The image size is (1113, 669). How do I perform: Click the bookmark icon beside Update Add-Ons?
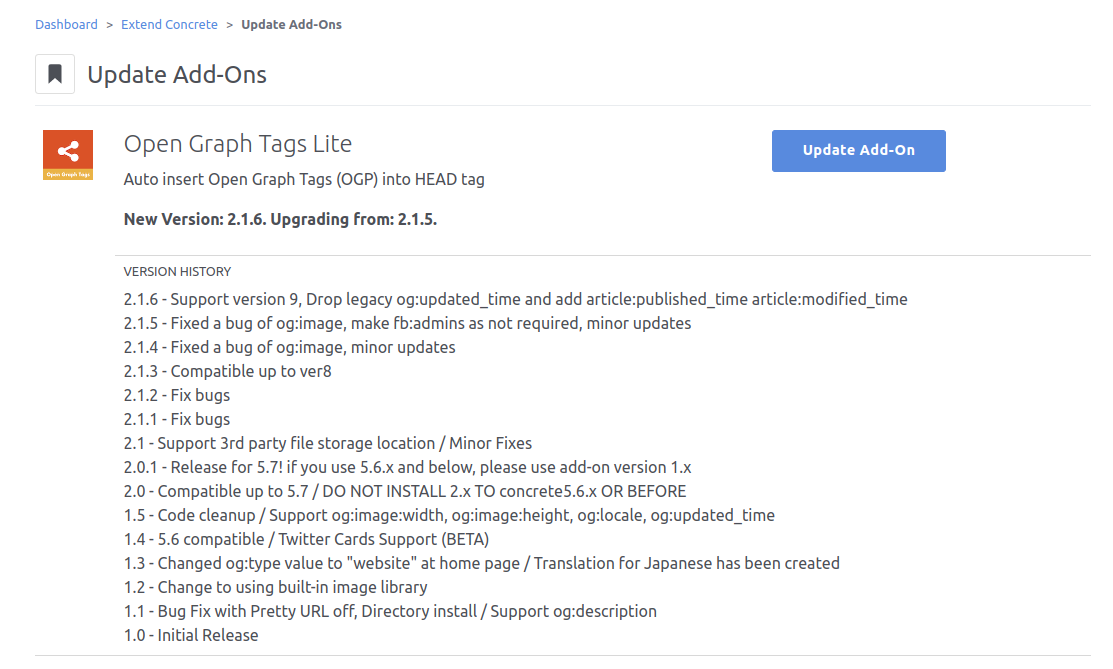(x=55, y=74)
